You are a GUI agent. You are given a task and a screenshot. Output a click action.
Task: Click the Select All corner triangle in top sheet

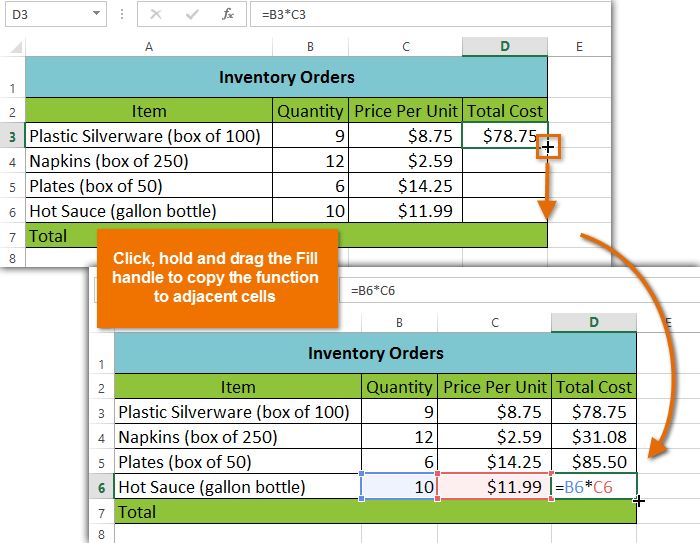click(x=15, y=46)
